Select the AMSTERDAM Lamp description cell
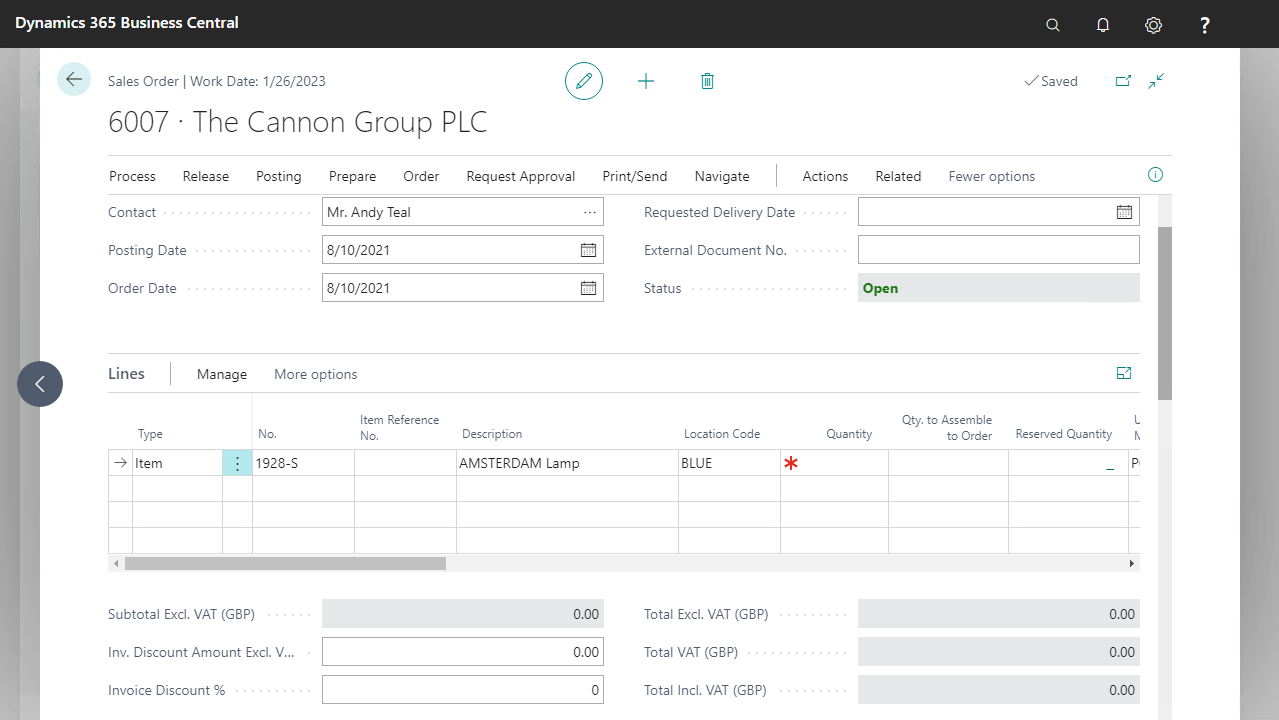This screenshot has height=720, width=1279. click(x=567, y=463)
